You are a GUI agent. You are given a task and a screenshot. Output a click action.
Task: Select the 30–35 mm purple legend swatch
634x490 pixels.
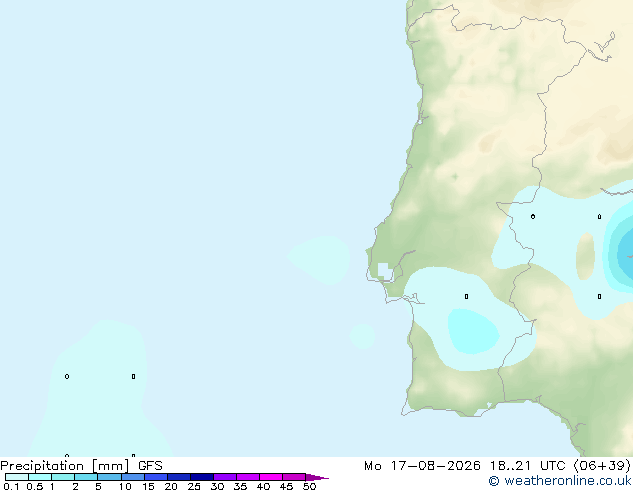pos(225,477)
